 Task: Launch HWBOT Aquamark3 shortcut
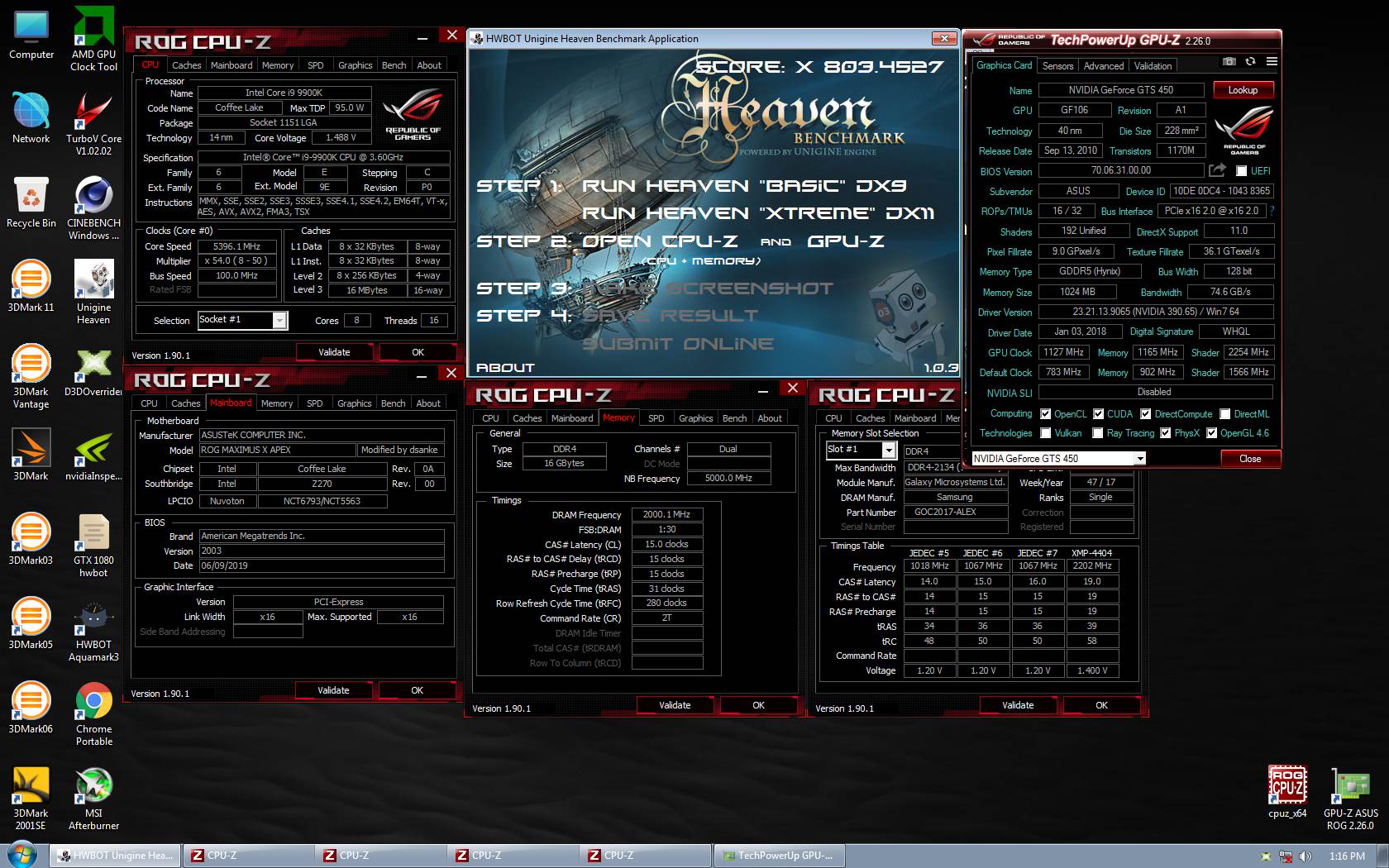tap(93, 629)
